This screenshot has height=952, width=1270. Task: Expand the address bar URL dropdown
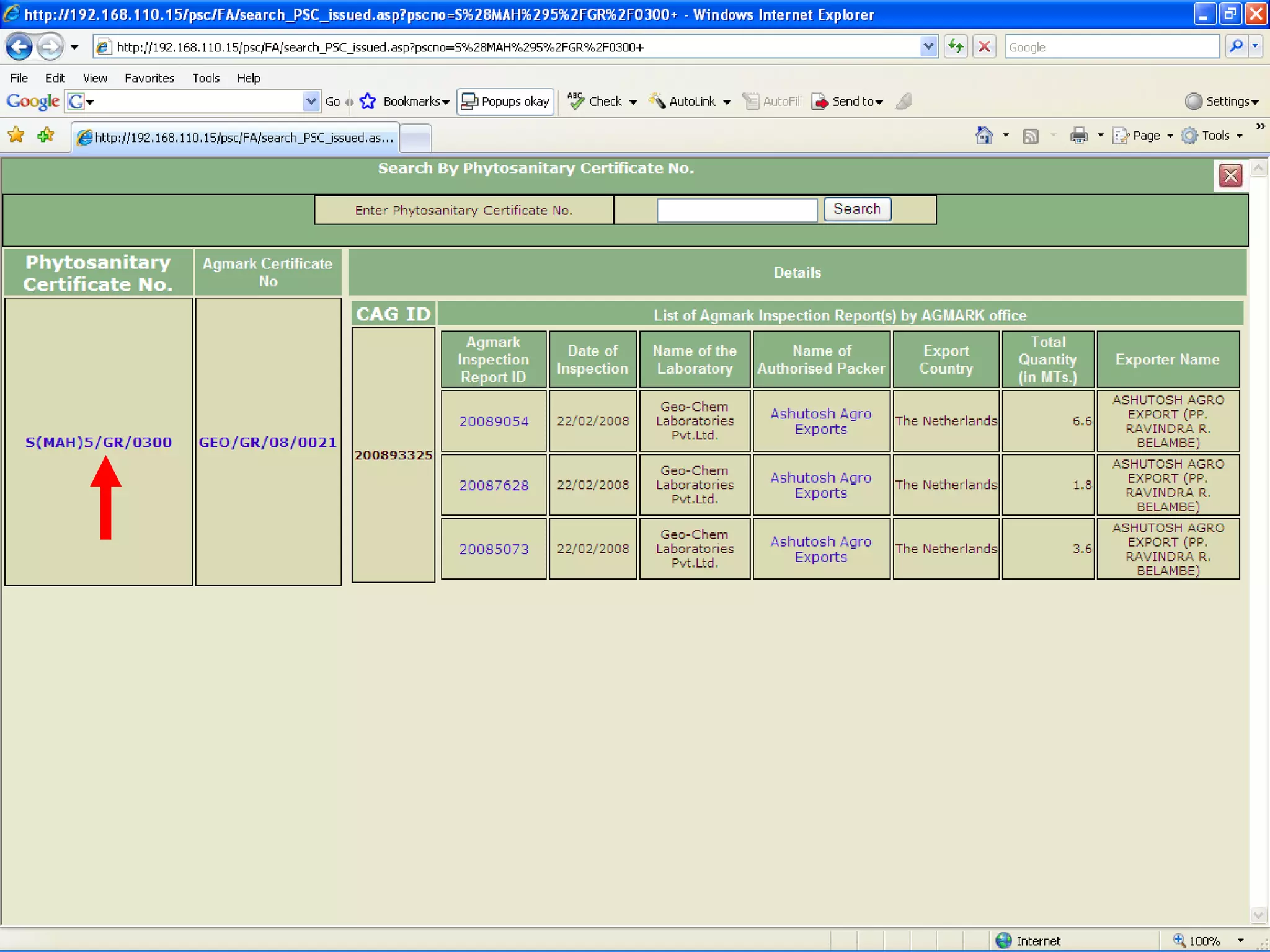click(x=928, y=47)
